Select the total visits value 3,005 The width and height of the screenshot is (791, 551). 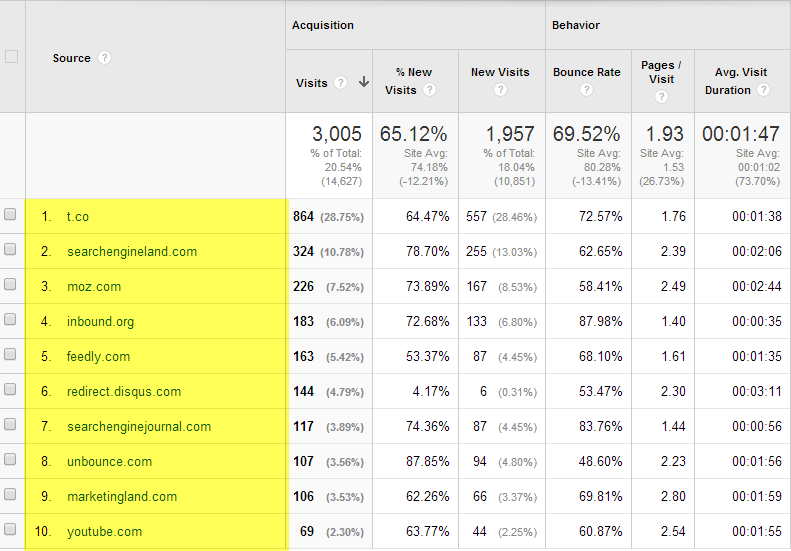click(x=336, y=134)
